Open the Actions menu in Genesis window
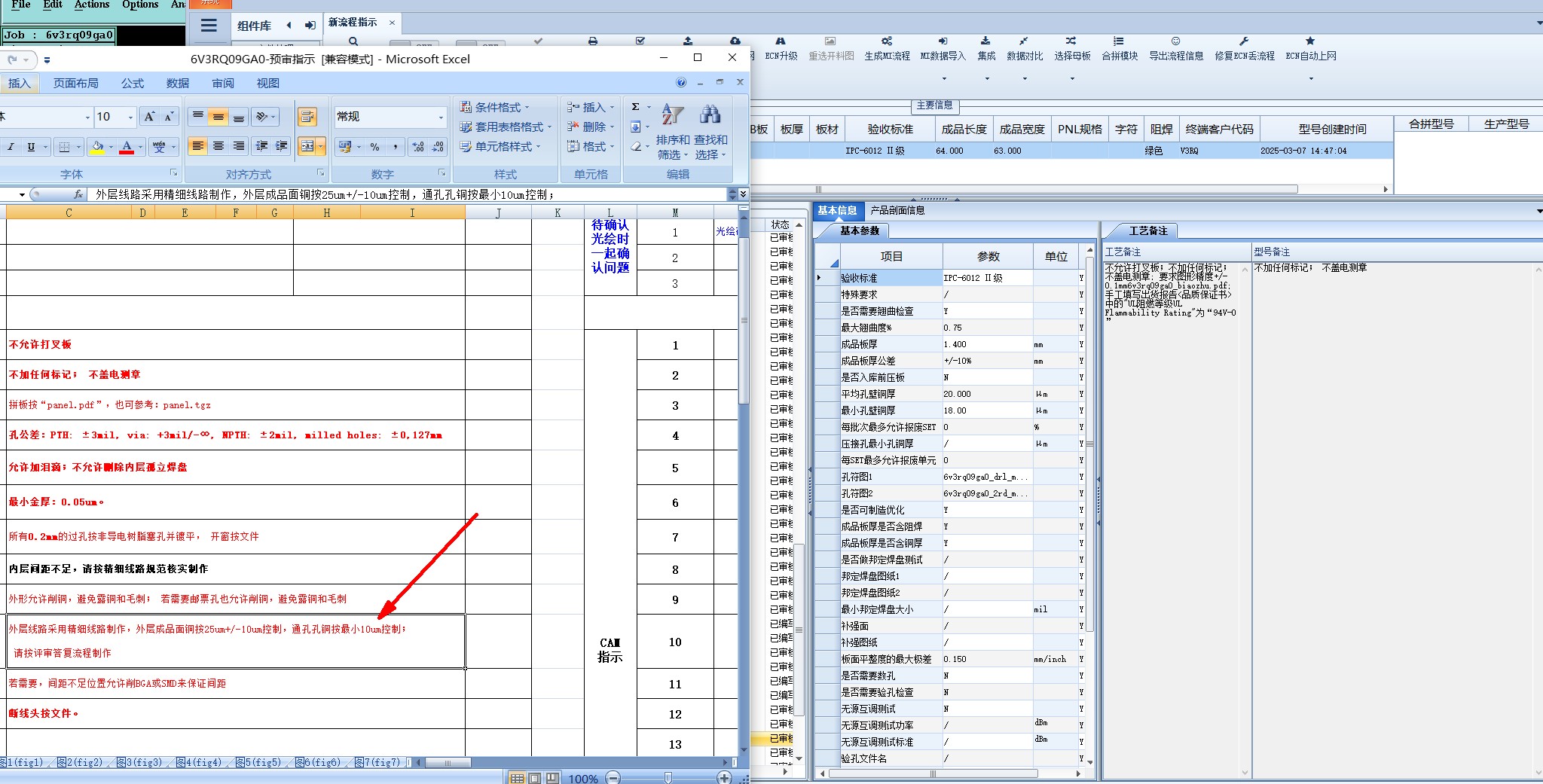 (x=92, y=5)
